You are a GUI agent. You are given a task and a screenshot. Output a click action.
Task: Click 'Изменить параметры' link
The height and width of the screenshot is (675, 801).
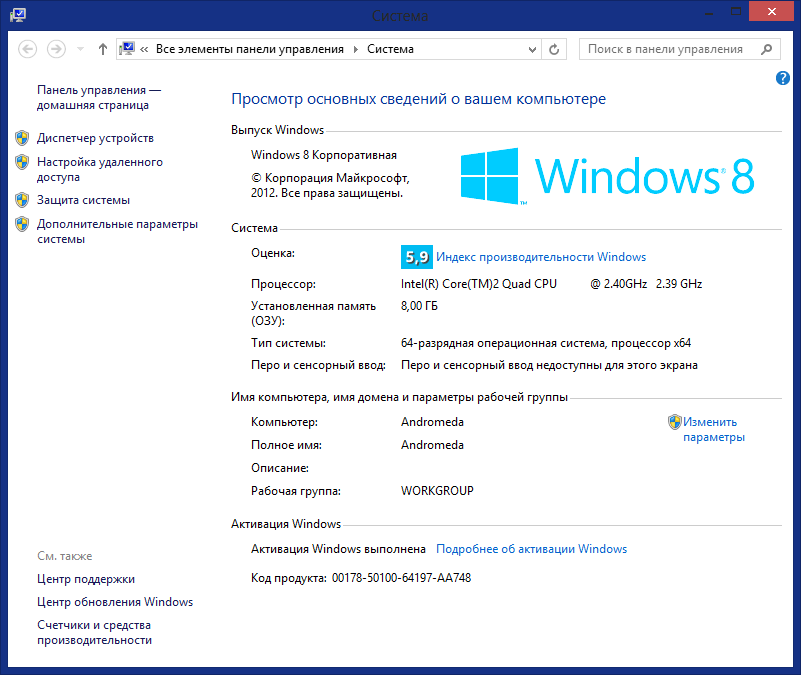pos(713,429)
